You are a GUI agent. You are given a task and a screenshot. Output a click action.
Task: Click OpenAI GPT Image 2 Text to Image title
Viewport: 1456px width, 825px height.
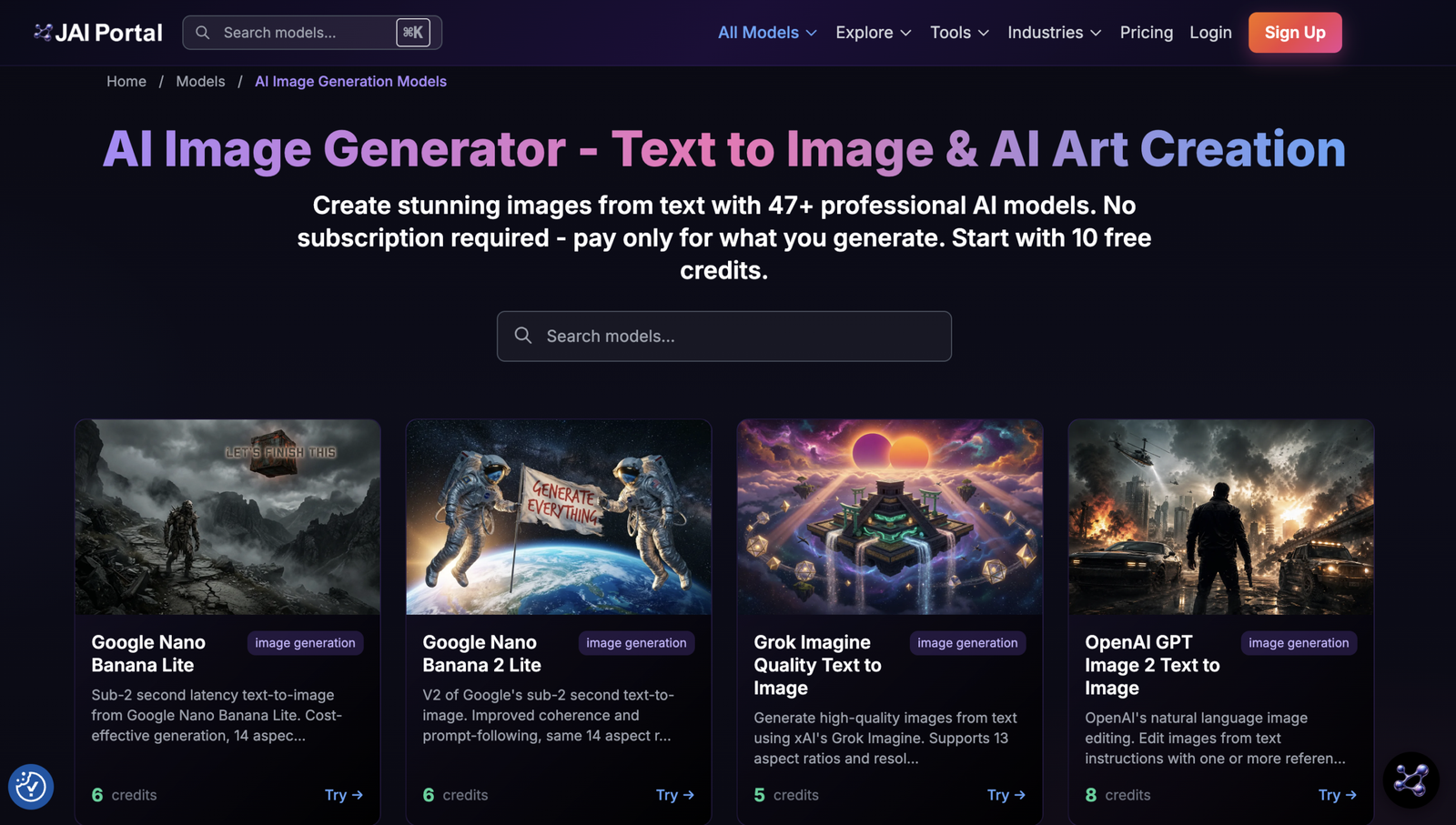coord(1152,665)
